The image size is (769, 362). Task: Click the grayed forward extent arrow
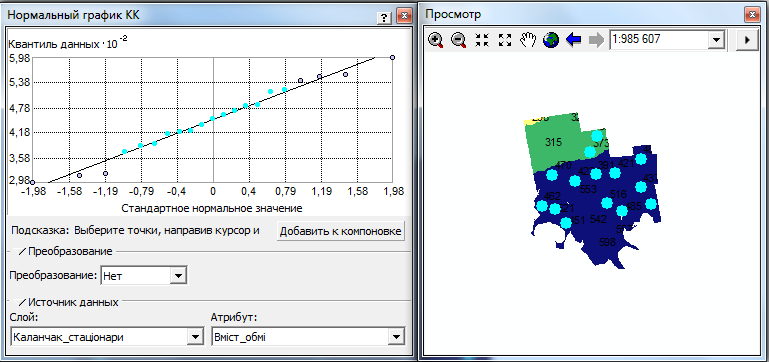pyautogui.click(x=596, y=40)
